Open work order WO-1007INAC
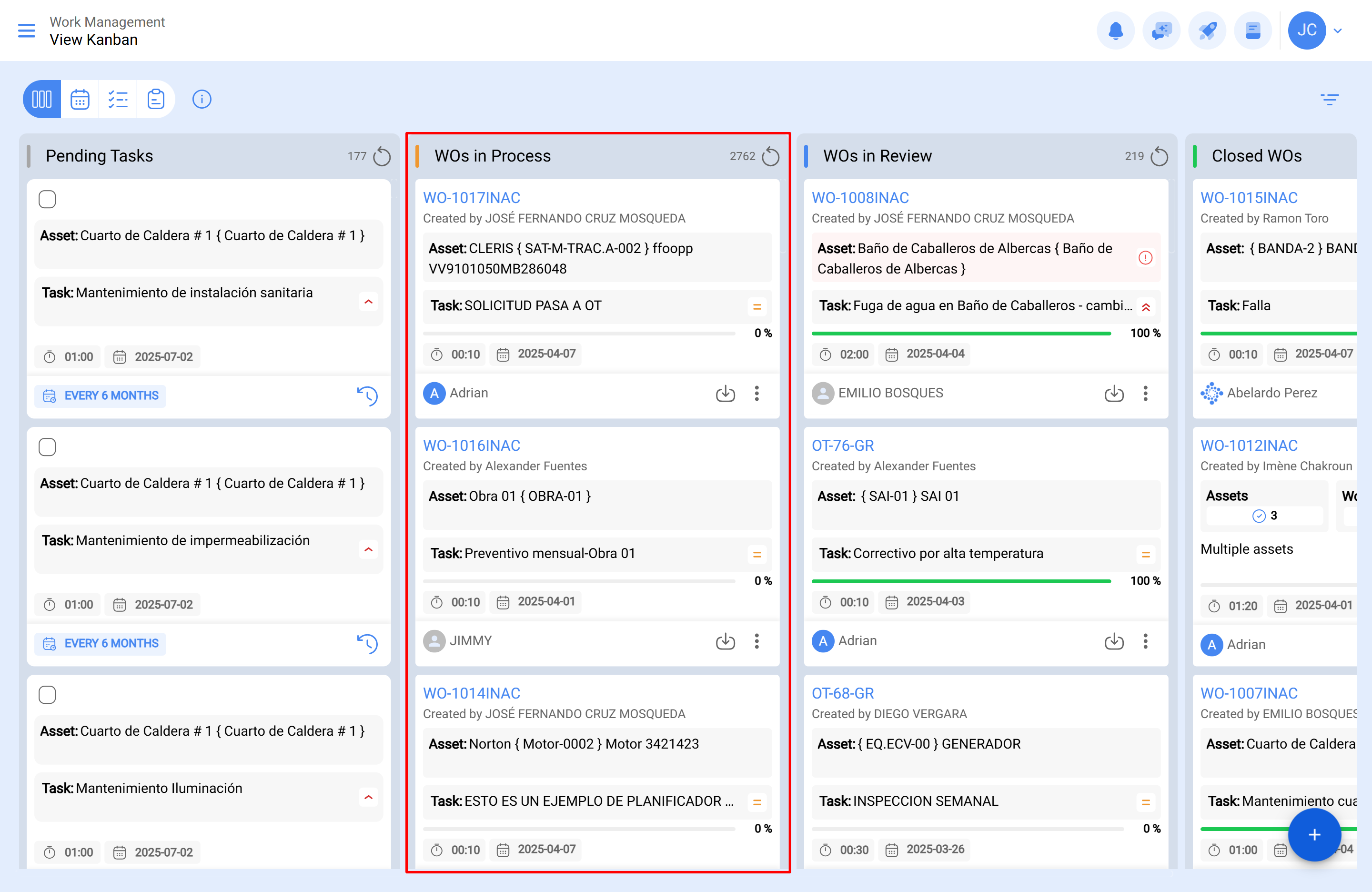1372x892 pixels. coord(1249,693)
